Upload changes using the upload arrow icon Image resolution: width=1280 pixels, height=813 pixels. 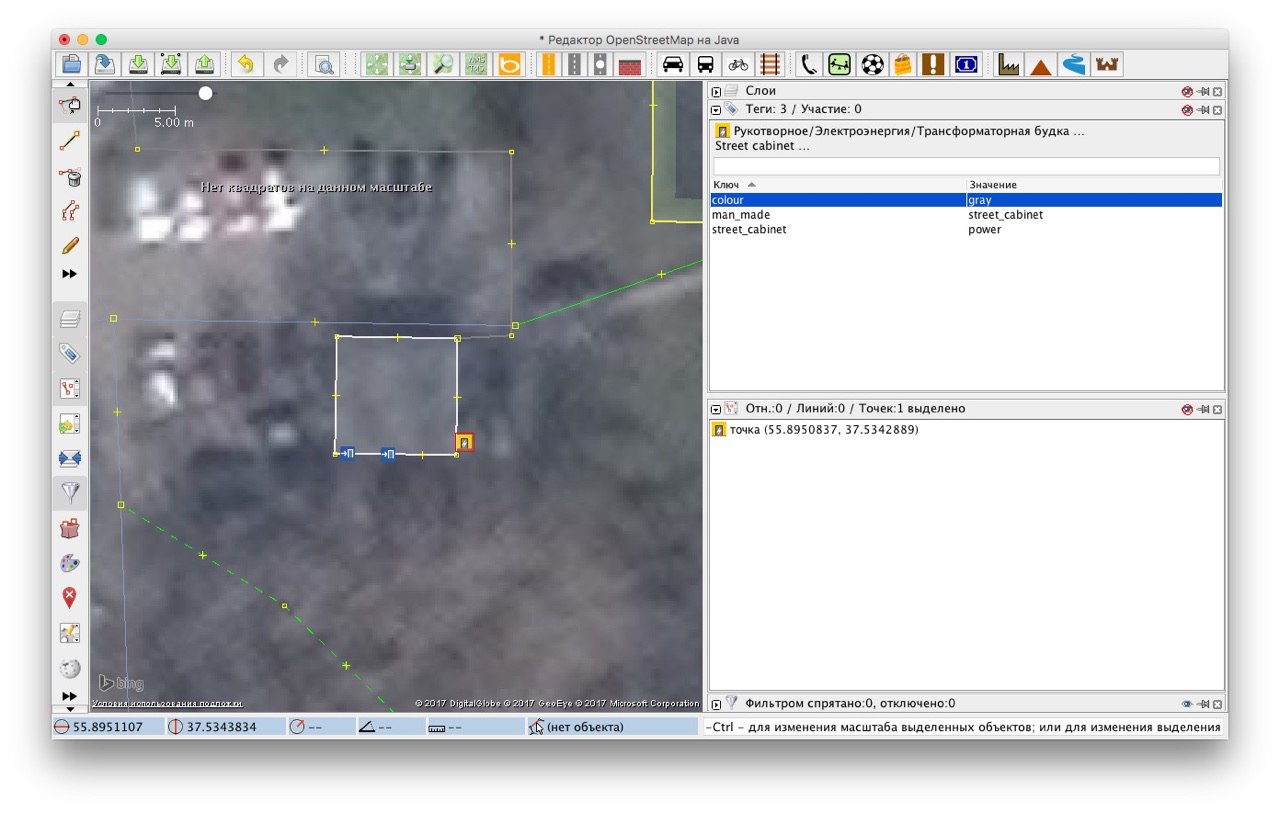(x=205, y=64)
